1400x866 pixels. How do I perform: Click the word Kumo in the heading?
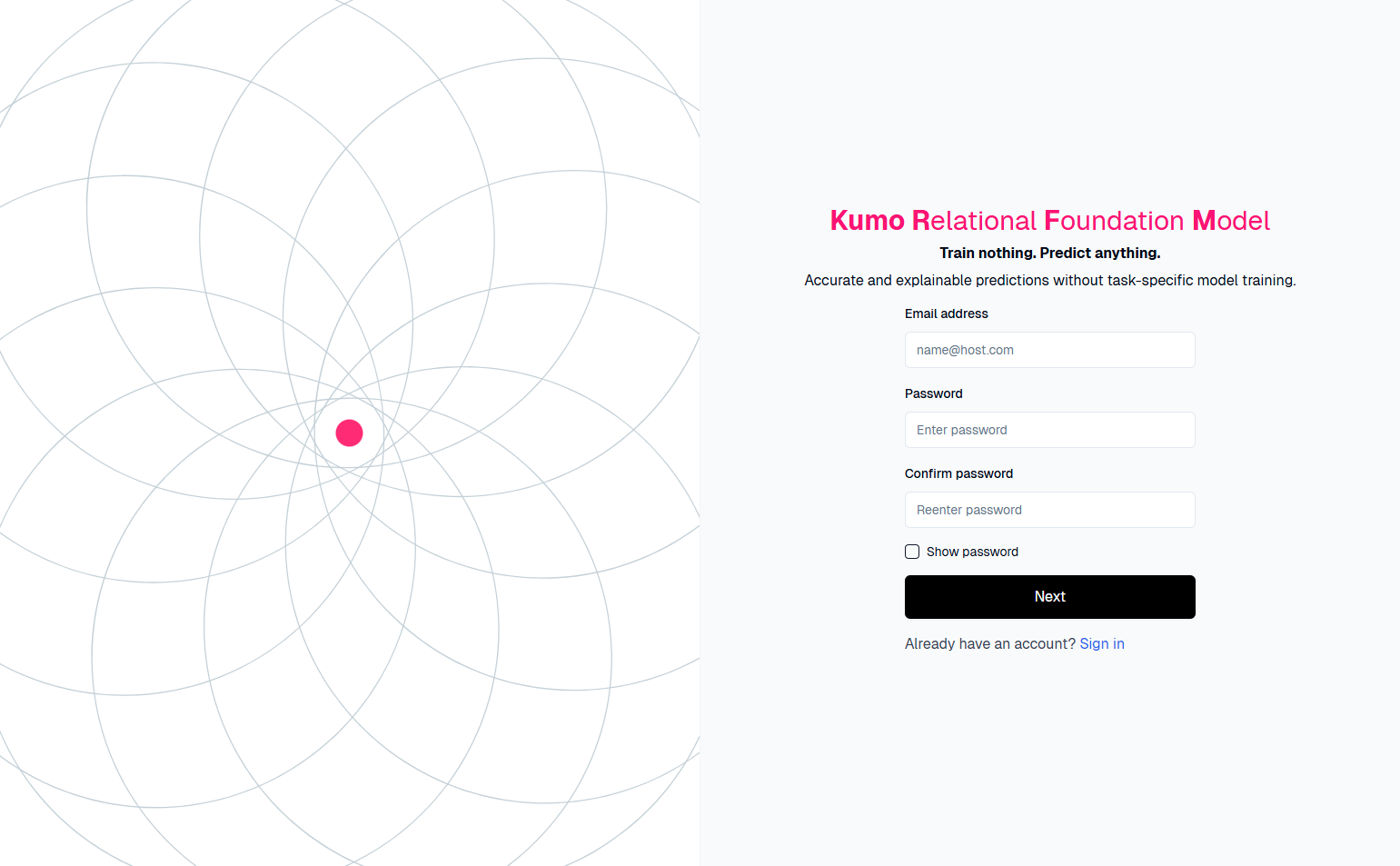coord(867,220)
